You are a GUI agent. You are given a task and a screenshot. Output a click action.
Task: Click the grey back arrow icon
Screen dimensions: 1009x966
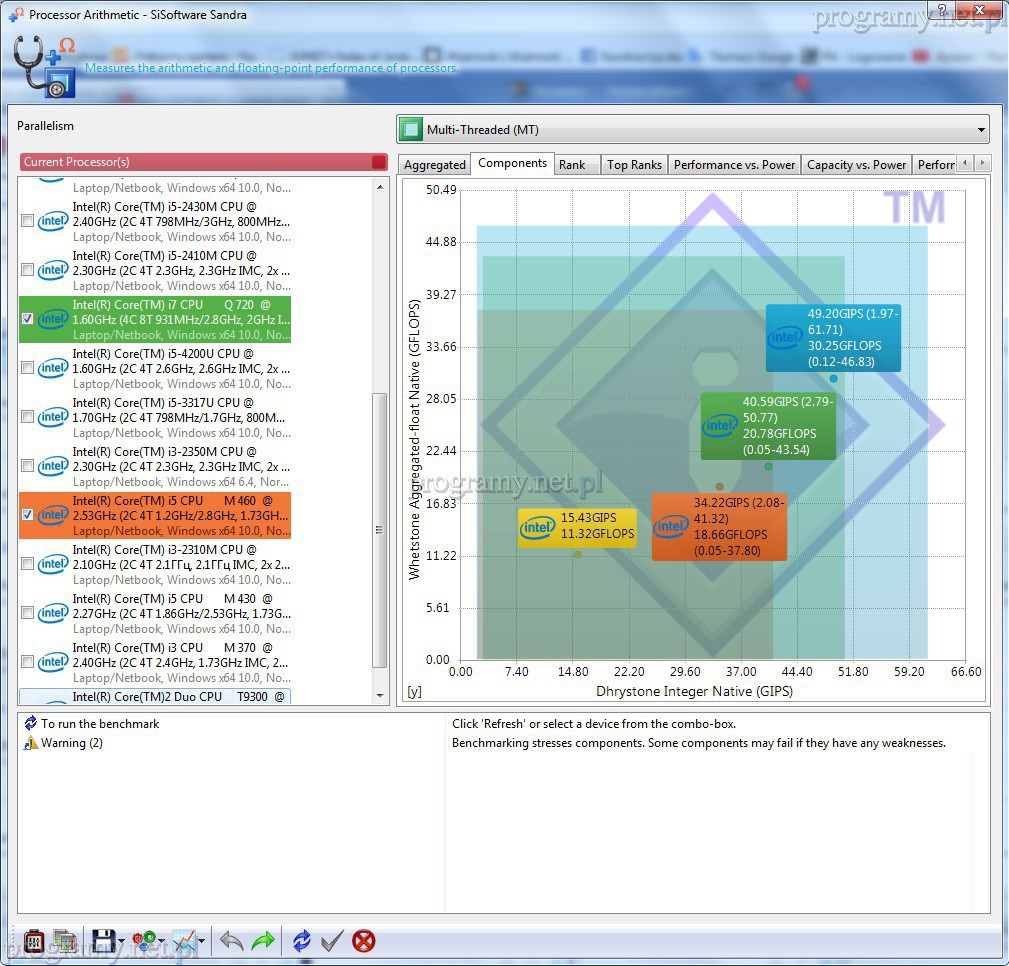pos(231,940)
